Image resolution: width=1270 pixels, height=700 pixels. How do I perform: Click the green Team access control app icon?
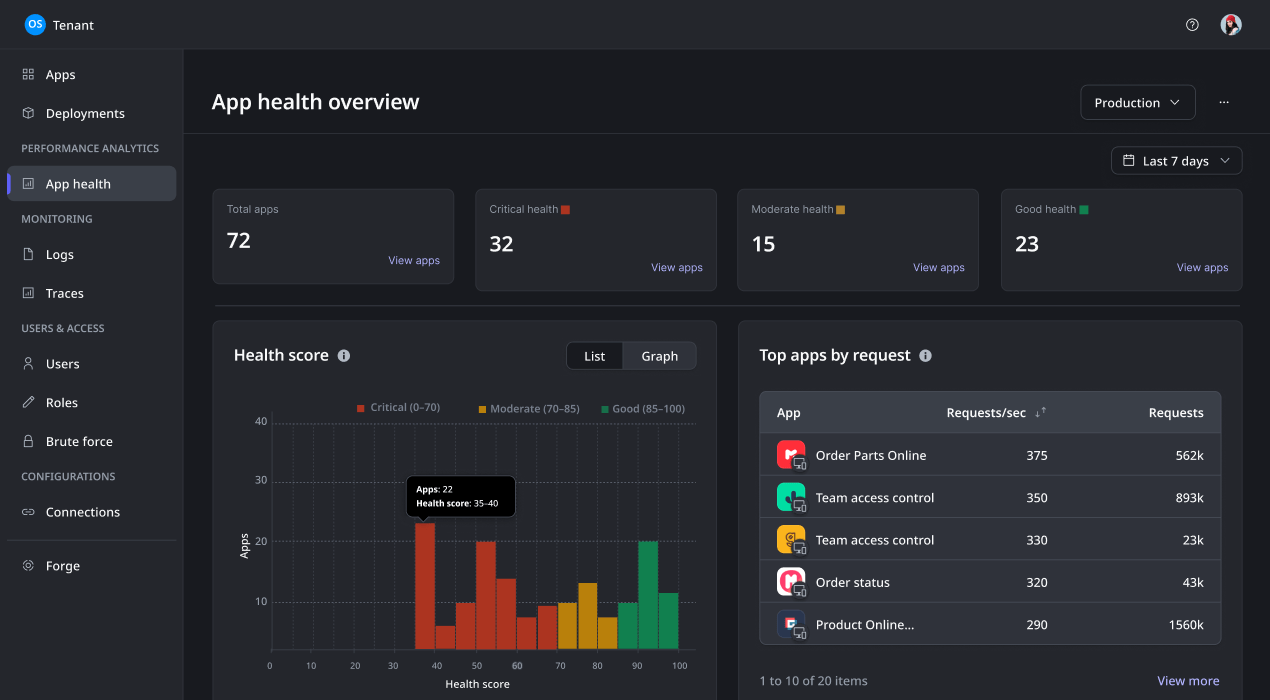click(x=791, y=497)
